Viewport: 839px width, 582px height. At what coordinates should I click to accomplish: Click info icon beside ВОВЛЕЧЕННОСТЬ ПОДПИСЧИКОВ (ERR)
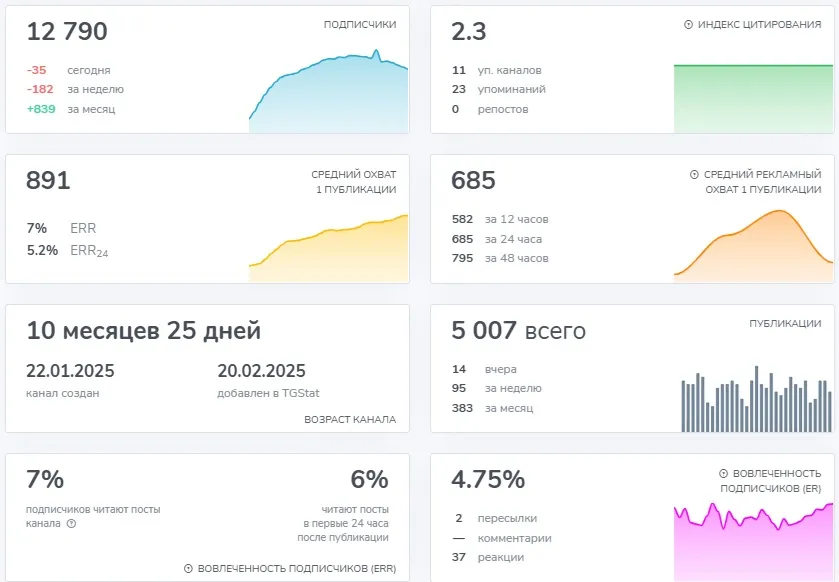[x=188, y=569]
